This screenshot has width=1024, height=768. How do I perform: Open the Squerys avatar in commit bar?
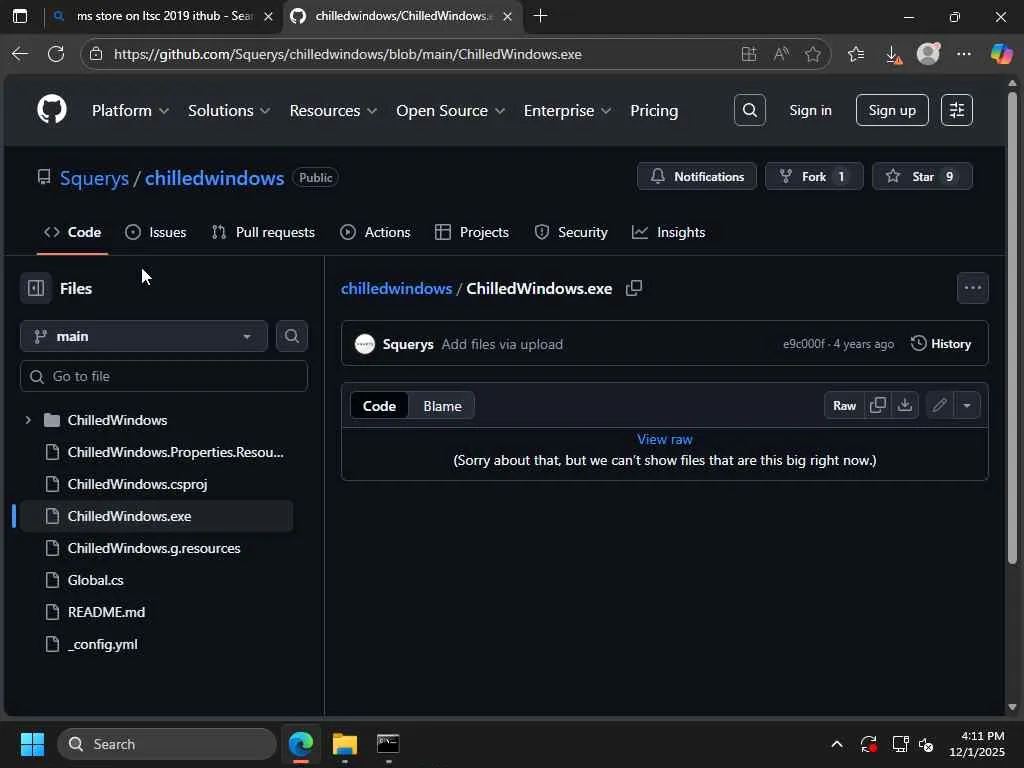(364, 344)
